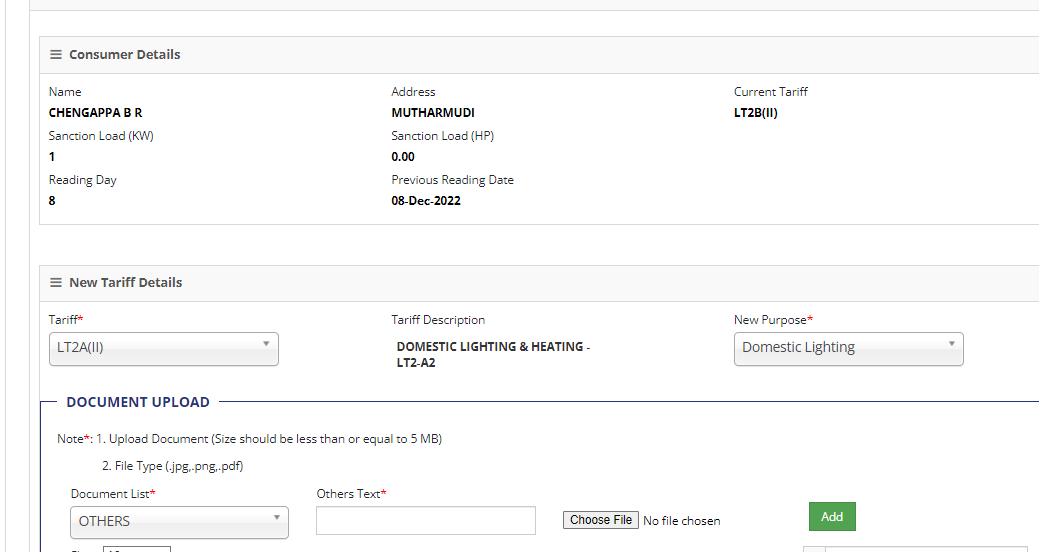Select the Consumer Details panel heading
Viewport: 1039px width, 552px height.
tap(125, 55)
